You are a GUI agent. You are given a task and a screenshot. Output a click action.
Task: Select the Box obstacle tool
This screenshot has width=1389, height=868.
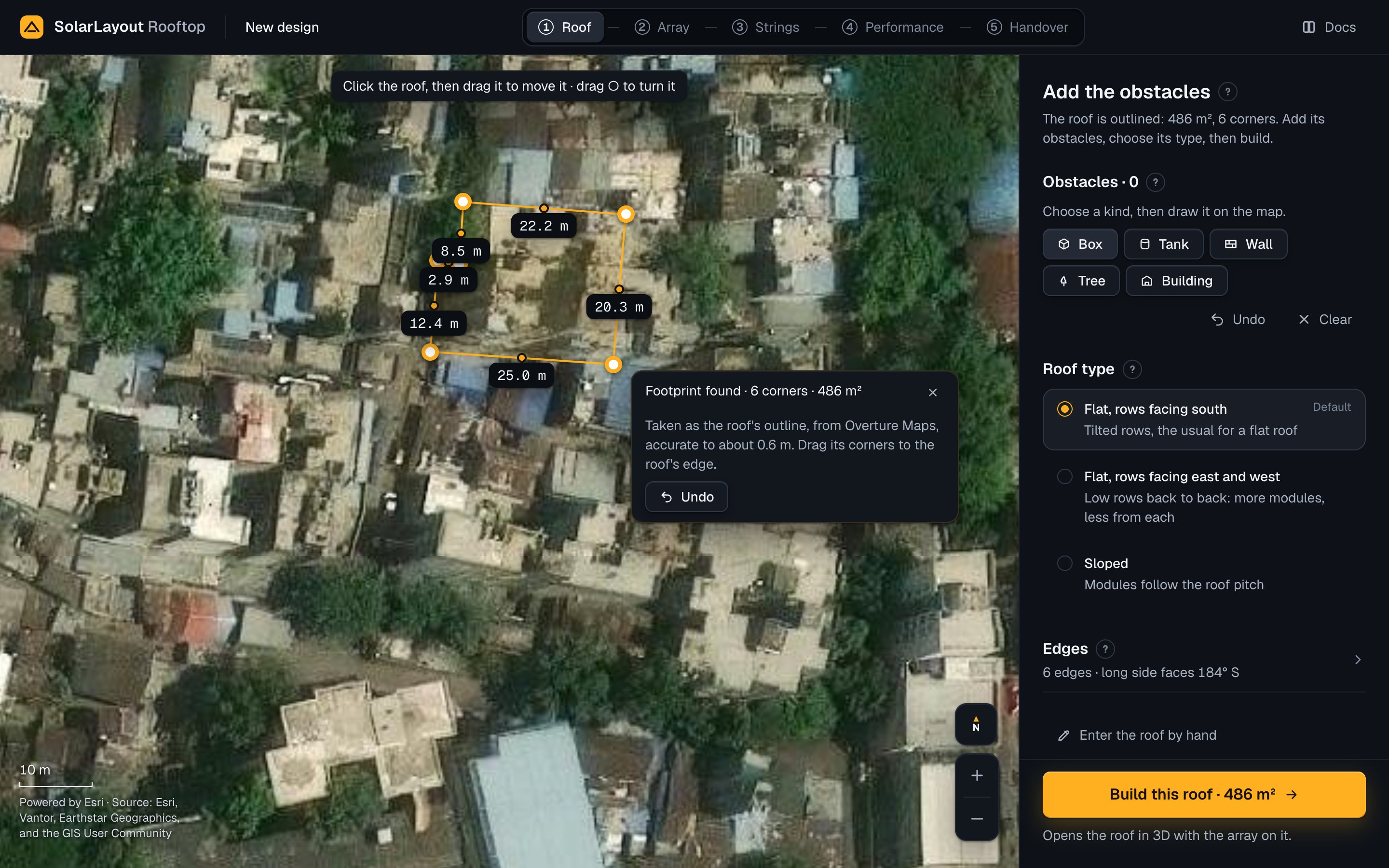[x=1080, y=244]
